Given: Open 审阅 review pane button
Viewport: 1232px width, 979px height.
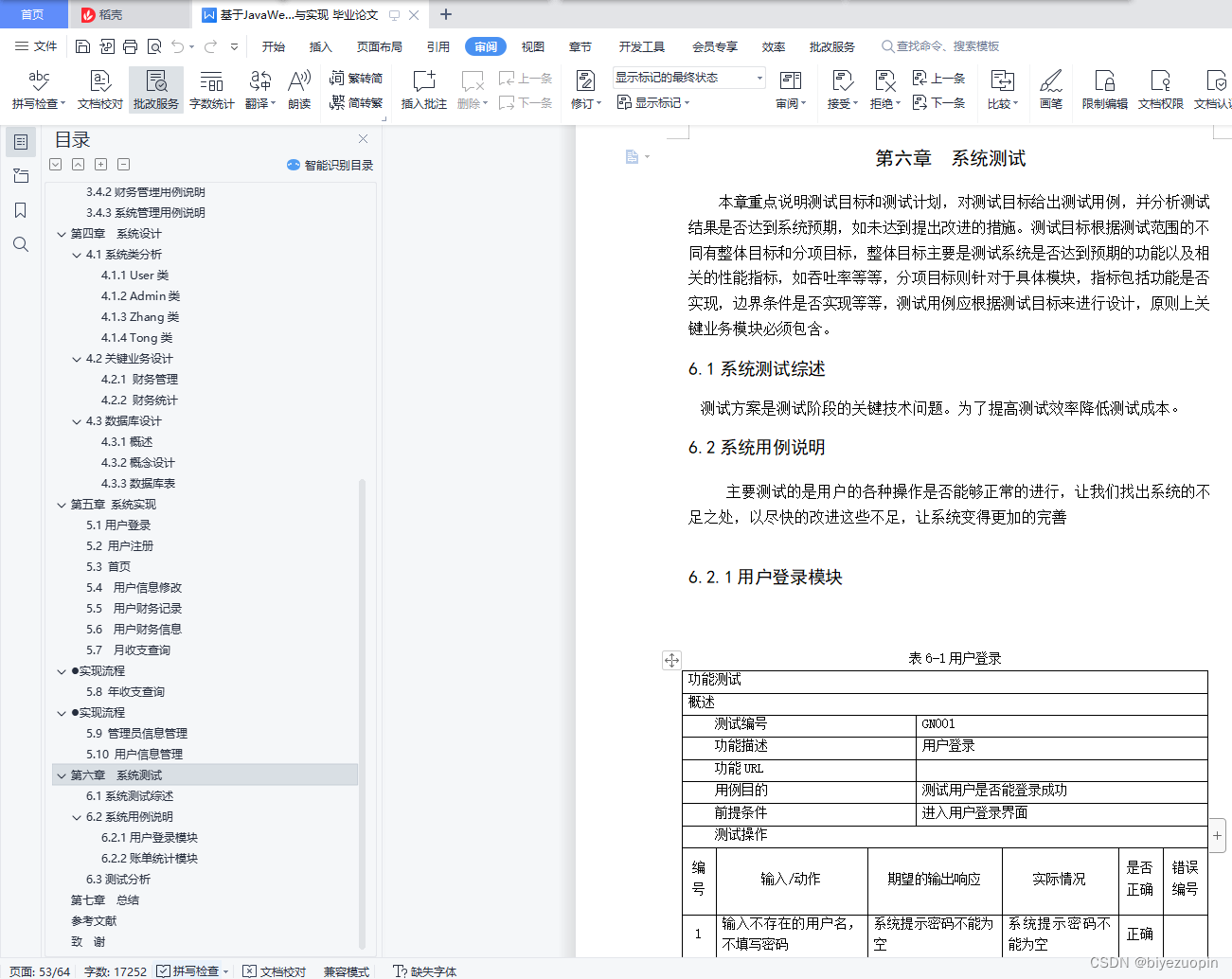Looking at the screenshot, I should tap(790, 90).
